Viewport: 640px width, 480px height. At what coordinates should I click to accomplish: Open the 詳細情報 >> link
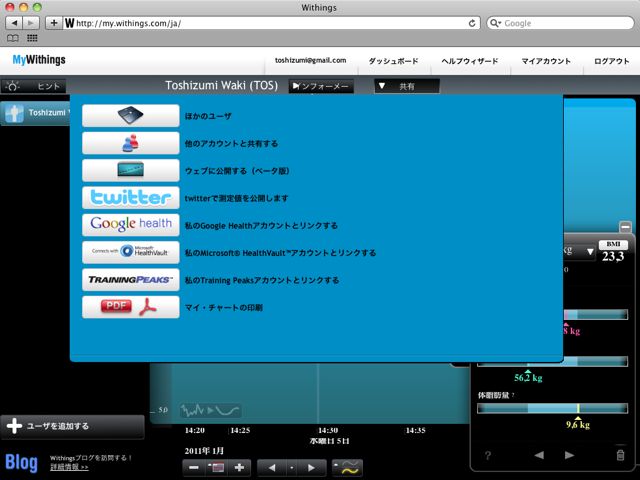[69, 467]
